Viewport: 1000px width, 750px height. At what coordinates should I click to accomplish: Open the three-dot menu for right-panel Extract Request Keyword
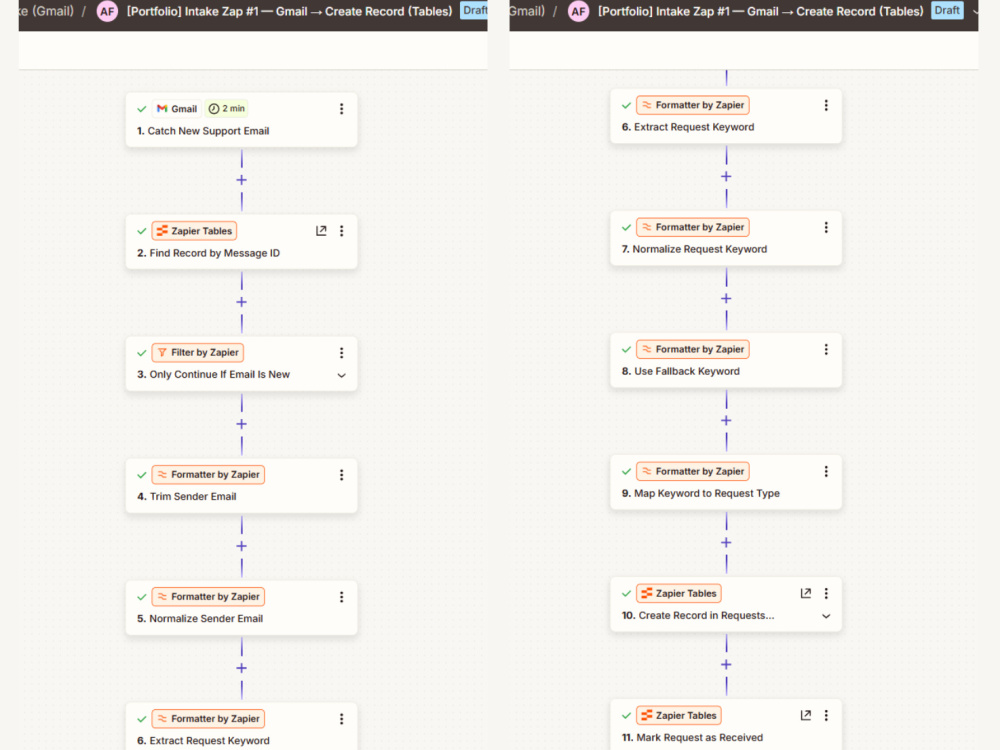pos(826,105)
